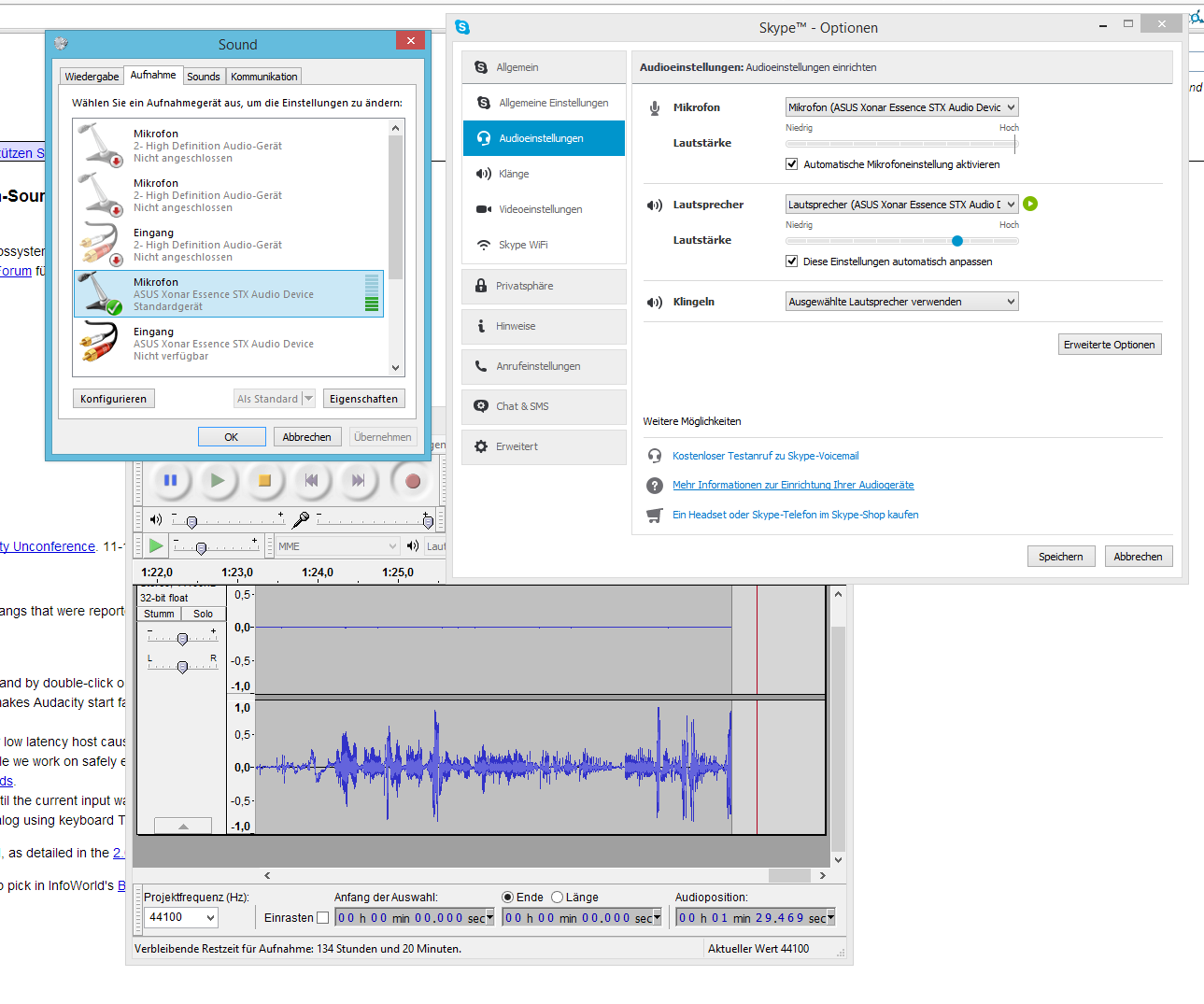Click question mark icon beside Mehr Informationen
Image resolution: width=1204 pixels, height=1004 pixels.
tap(655, 485)
